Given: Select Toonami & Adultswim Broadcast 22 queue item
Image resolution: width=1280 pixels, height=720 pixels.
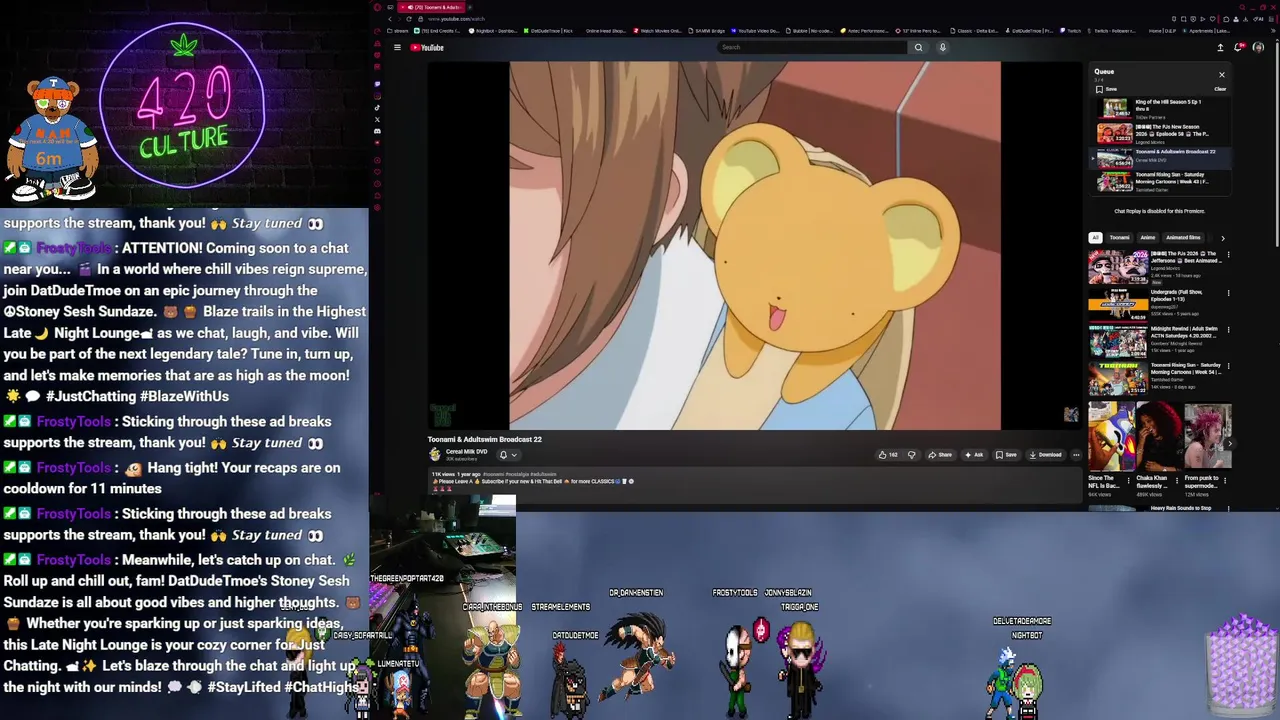Looking at the screenshot, I should 1160,158.
